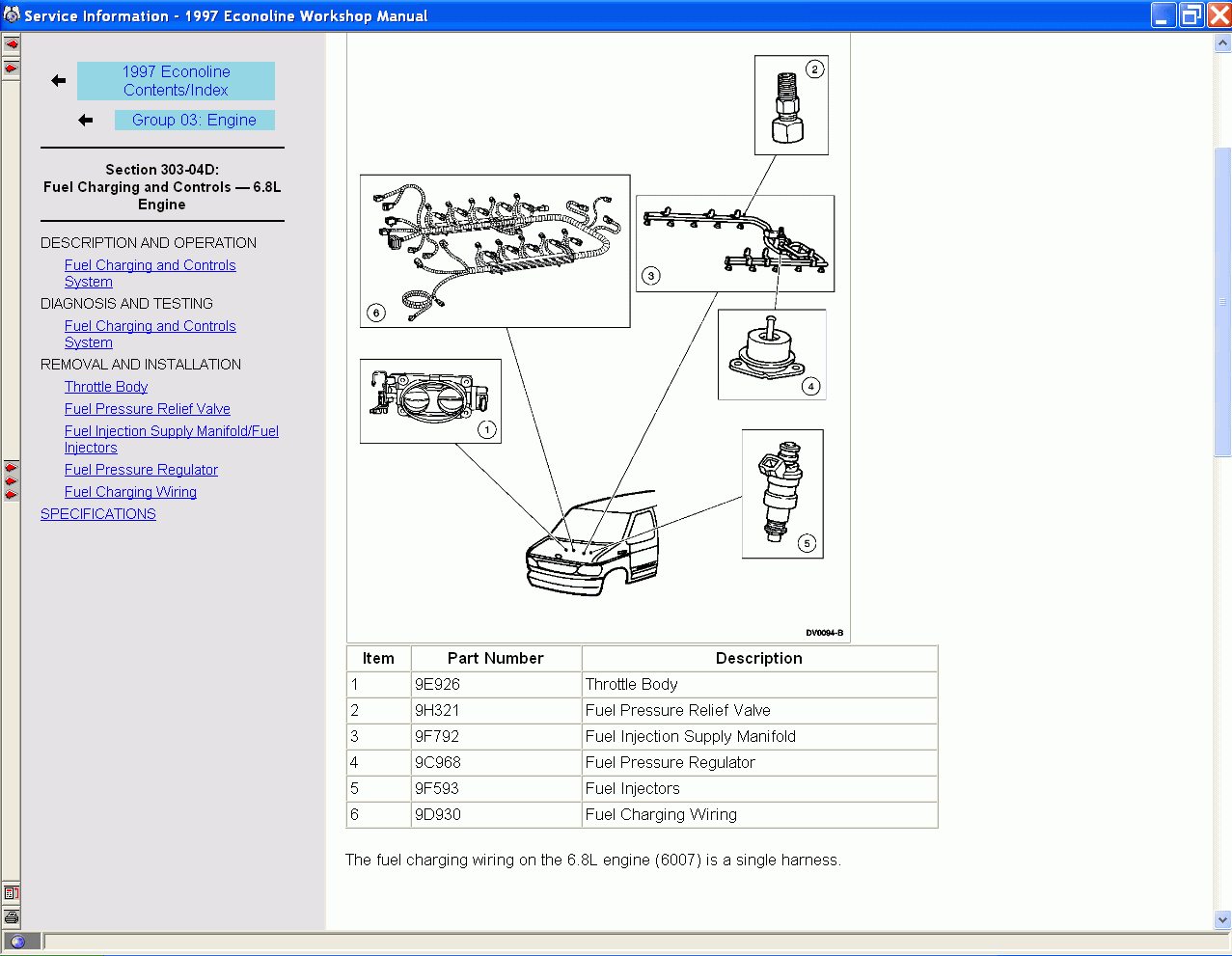Click the pressure regulator picture, item 4
The image size is (1232, 956).
click(x=772, y=354)
